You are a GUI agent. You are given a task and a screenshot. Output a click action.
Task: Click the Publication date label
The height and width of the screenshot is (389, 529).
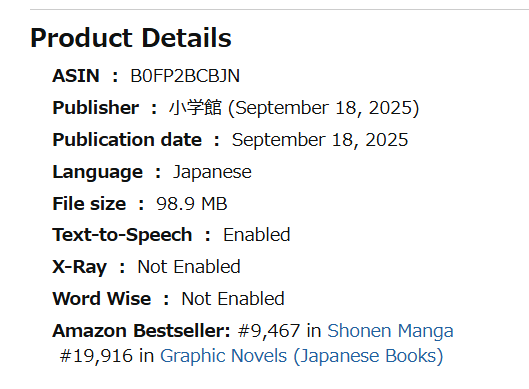click(x=127, y=140)
